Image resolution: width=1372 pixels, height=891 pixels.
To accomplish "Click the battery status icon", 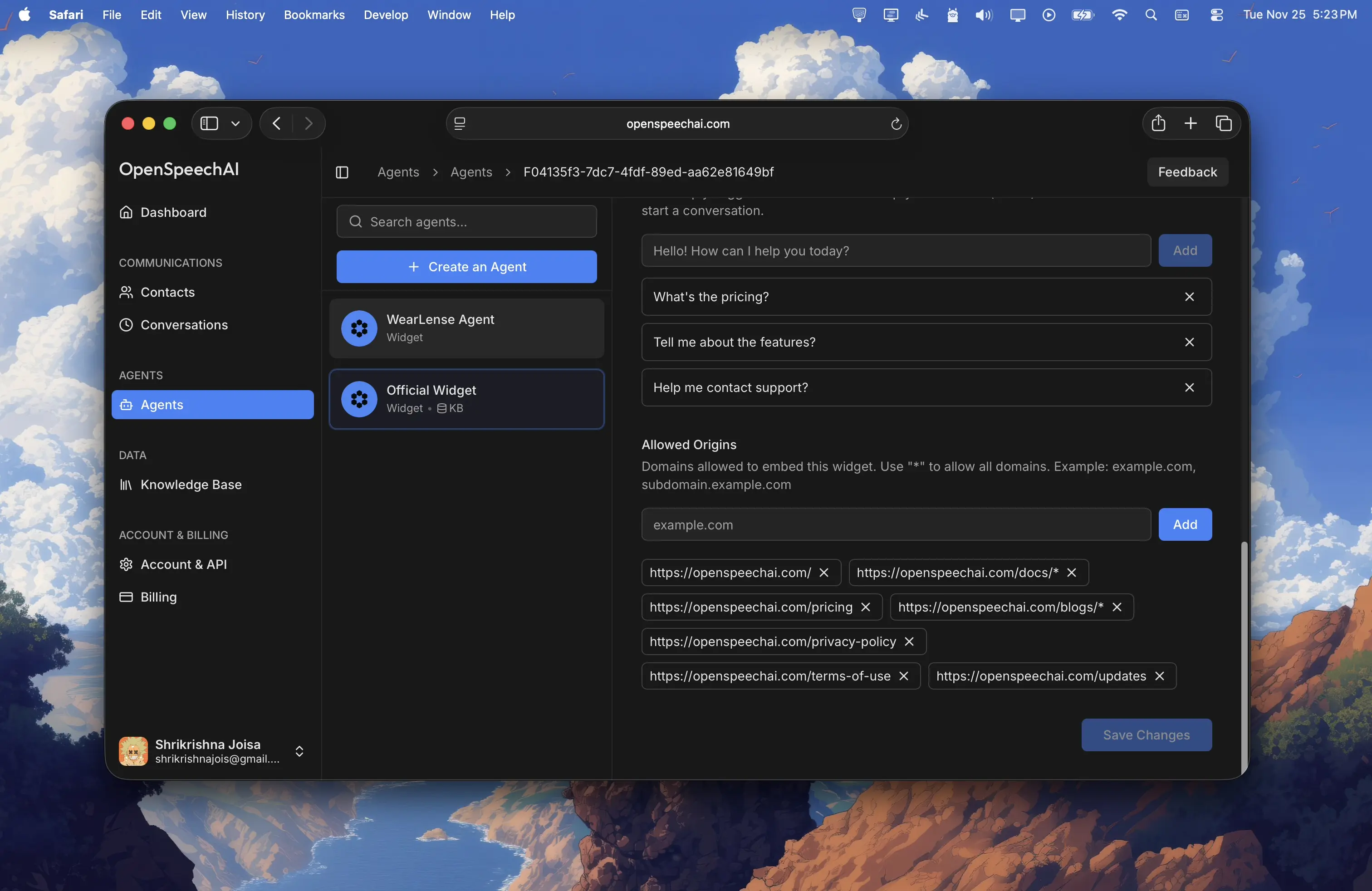I will pos(1083,15).
